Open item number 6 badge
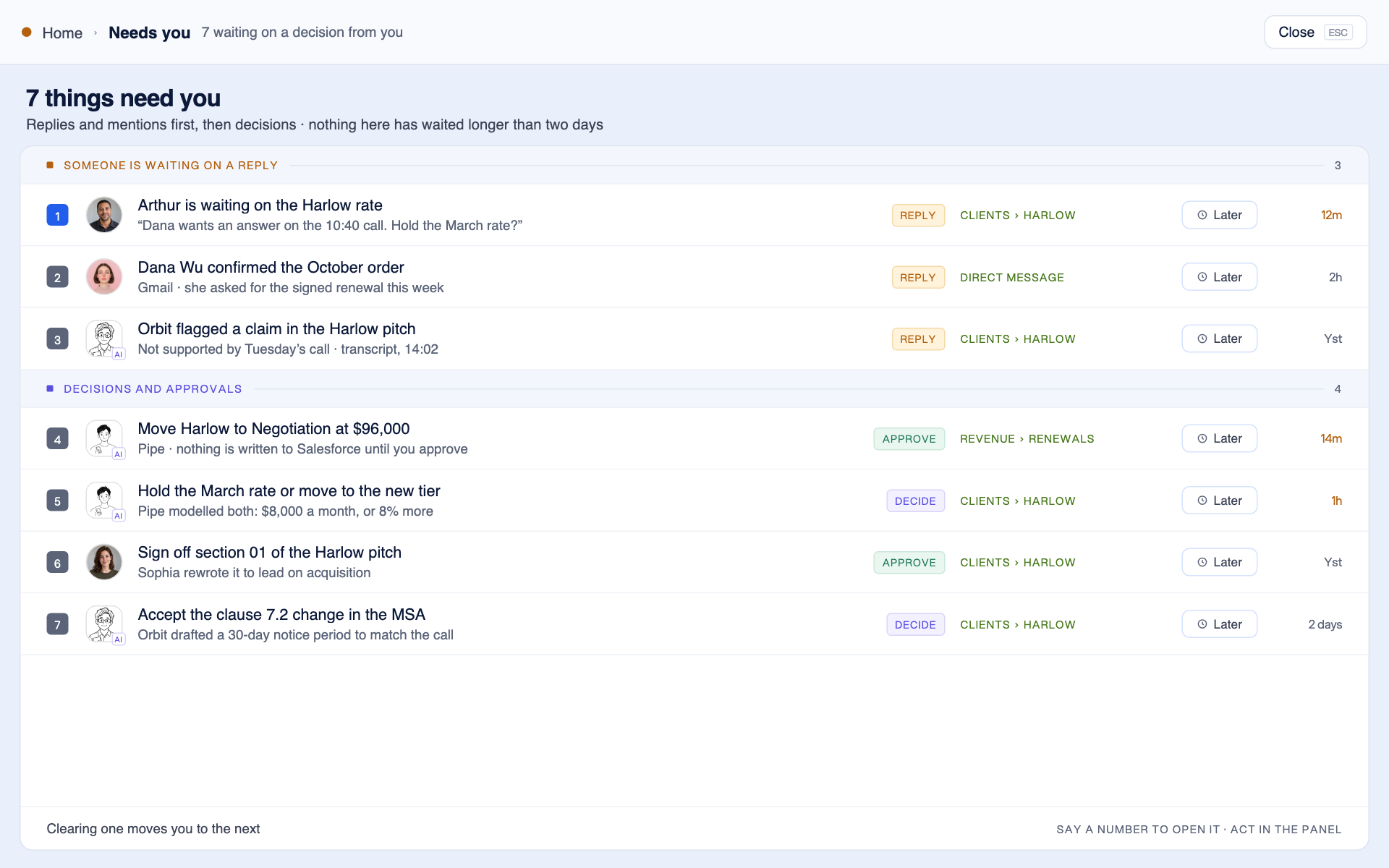The height and width of the screenshot is (868, 1389). coord(57,562)
